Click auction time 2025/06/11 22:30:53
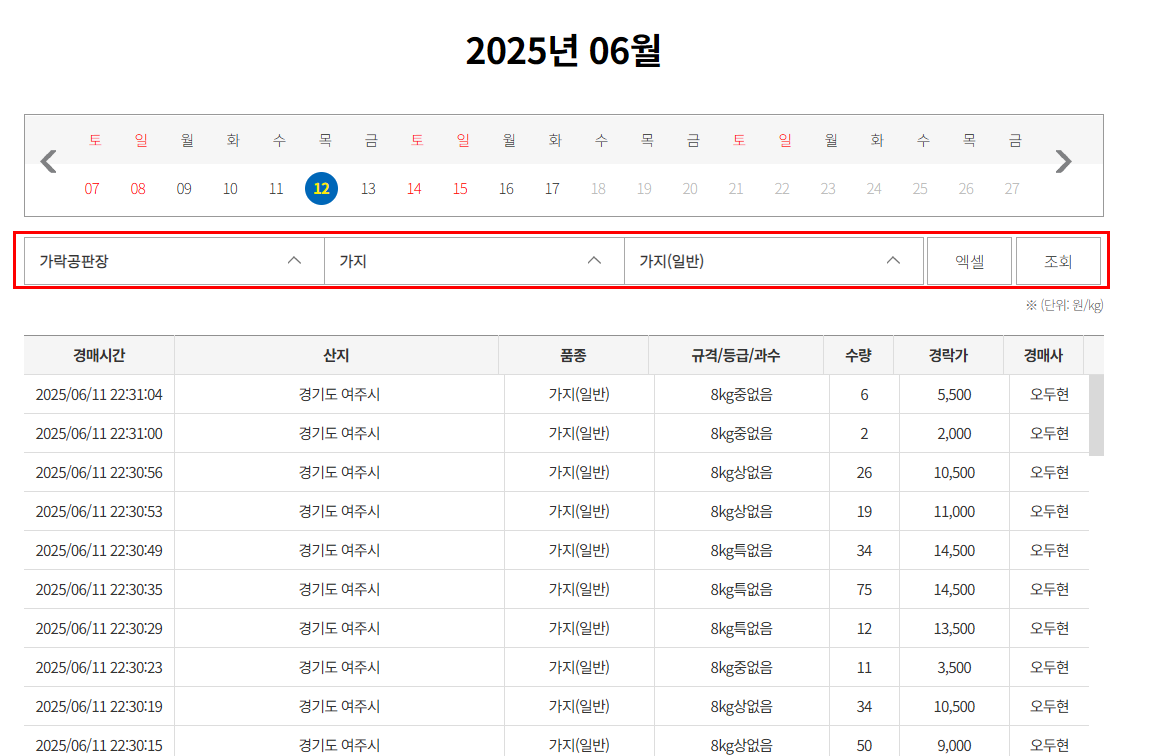 point(99,511)
